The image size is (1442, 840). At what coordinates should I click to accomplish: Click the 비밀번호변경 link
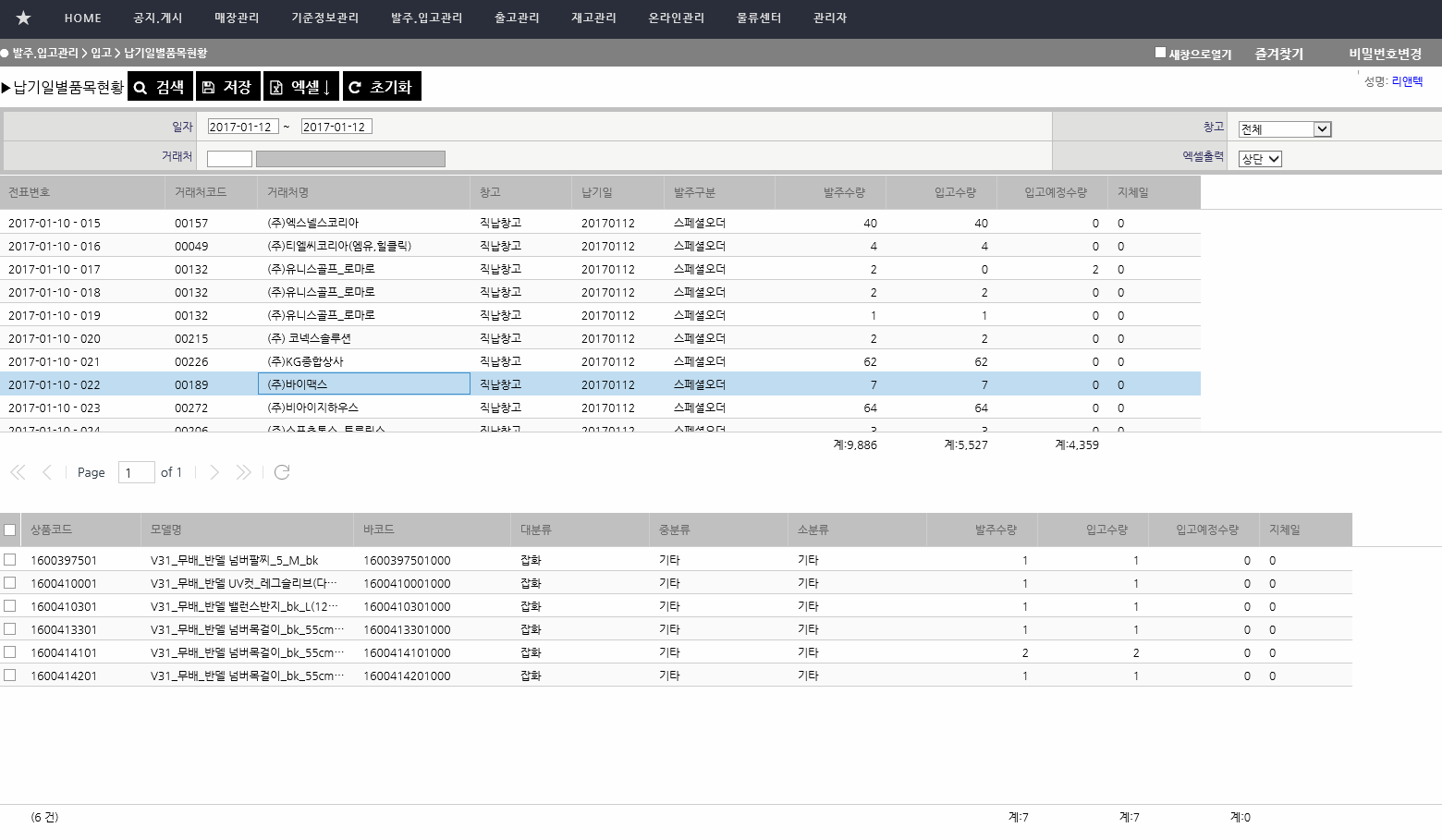click(1384, 54)
